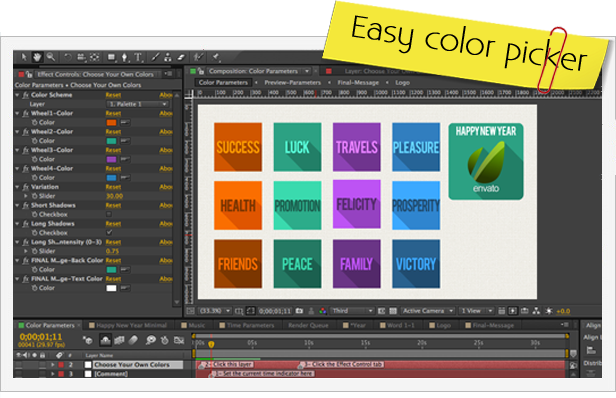The height and width of the screenshot is (398, 616).
Task: Select the Type text tool
Action: tap(138, 58)
